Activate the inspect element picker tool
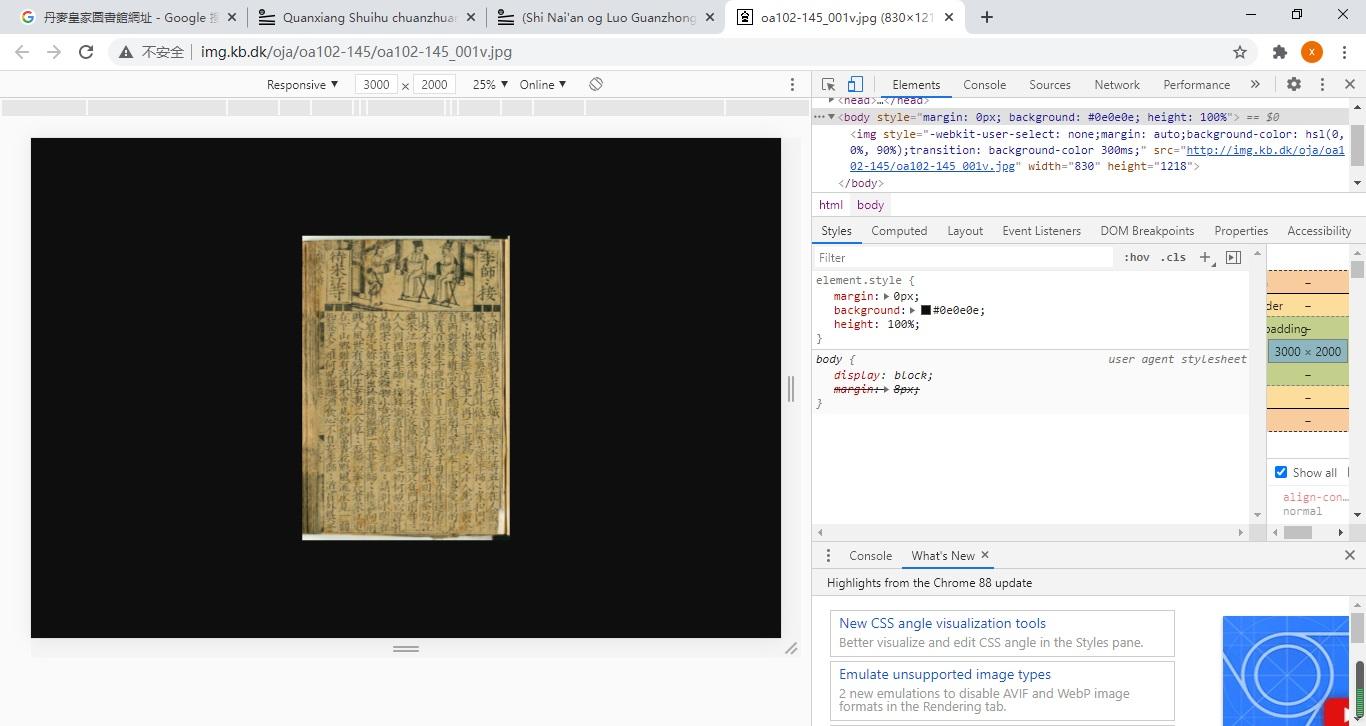 pos(828,85)
